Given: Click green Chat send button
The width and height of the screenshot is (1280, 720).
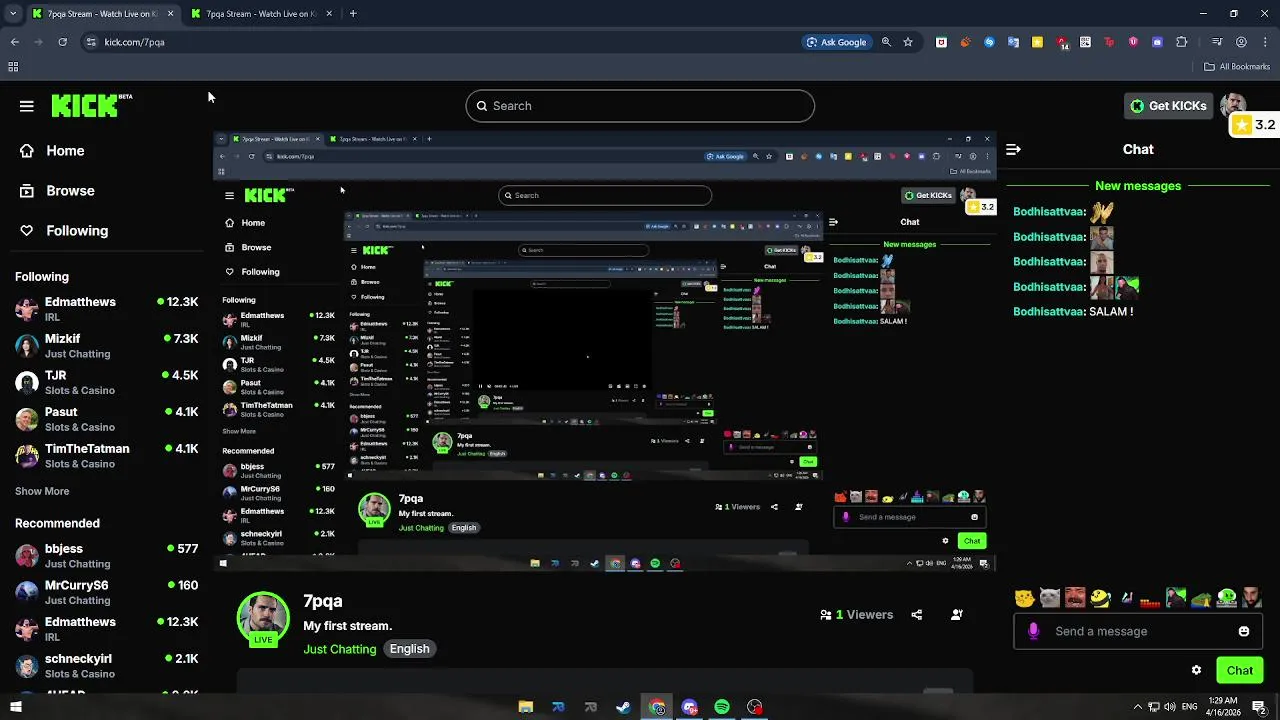Looking at the screenshot, I should tap(1240, 670).
